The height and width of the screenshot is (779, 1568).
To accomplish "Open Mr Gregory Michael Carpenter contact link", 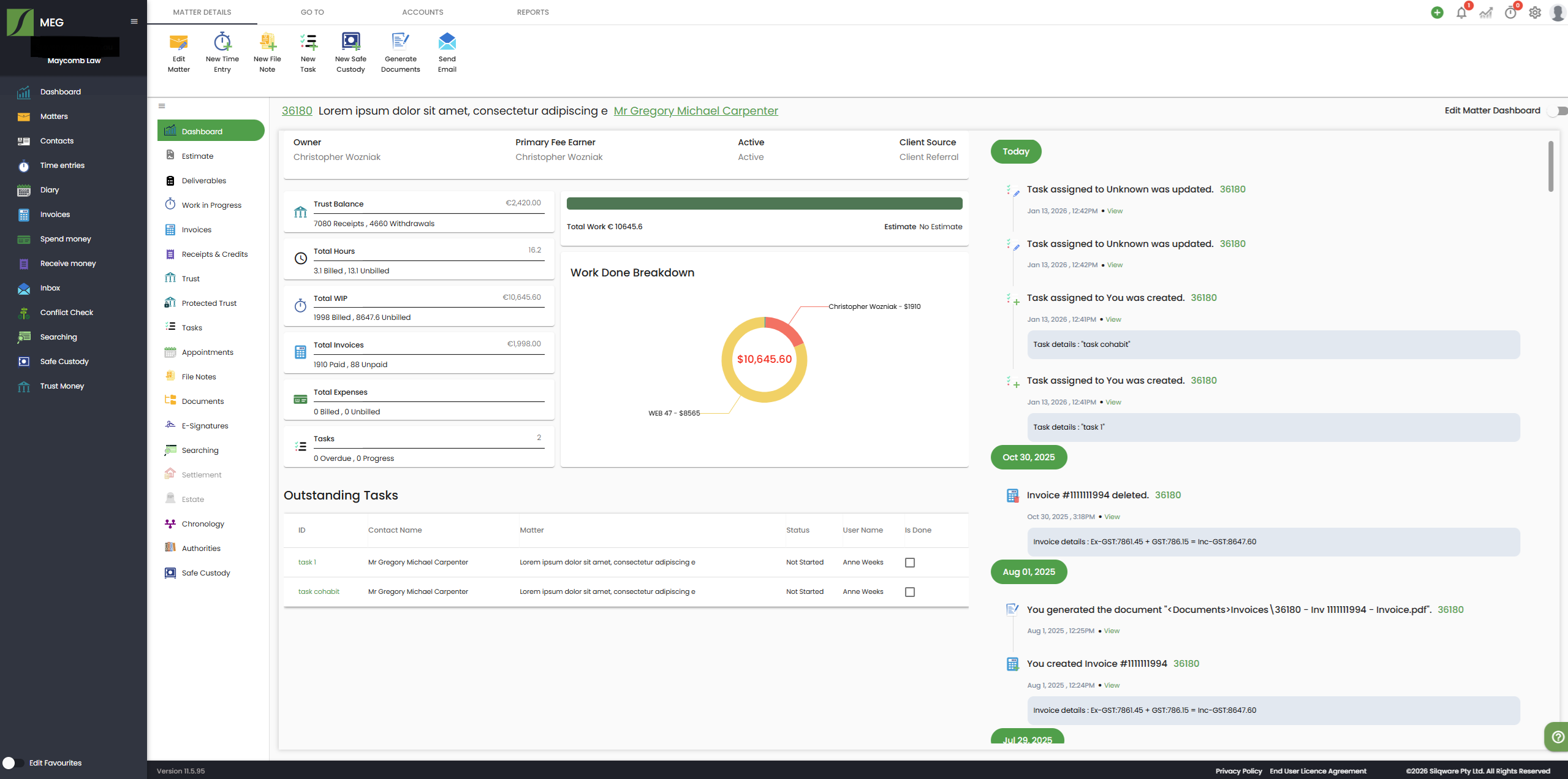I will [695, 111].
